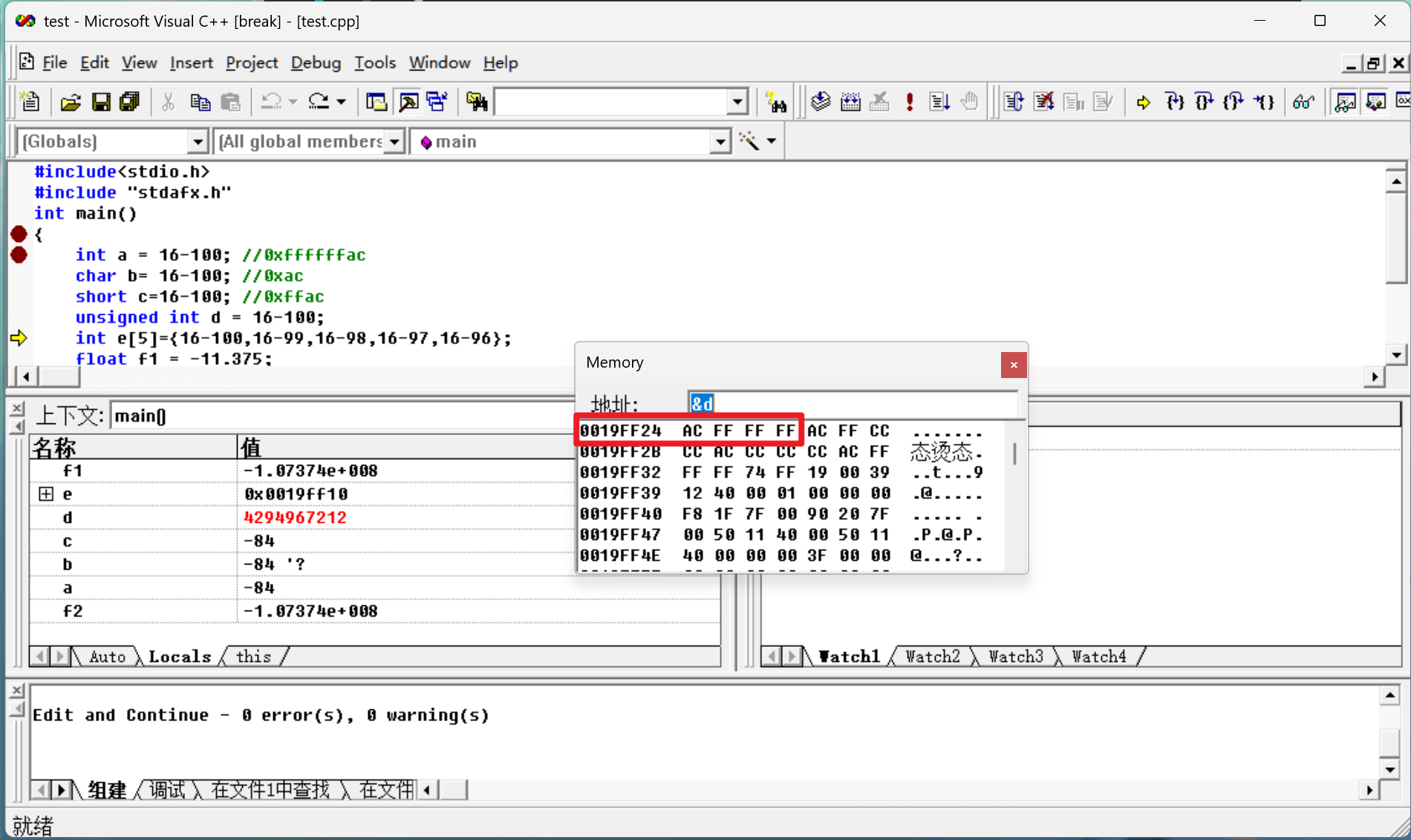Click the Build icon
Screen dimensions: 1411x840
pyautogui.click(x=850, y=102)
